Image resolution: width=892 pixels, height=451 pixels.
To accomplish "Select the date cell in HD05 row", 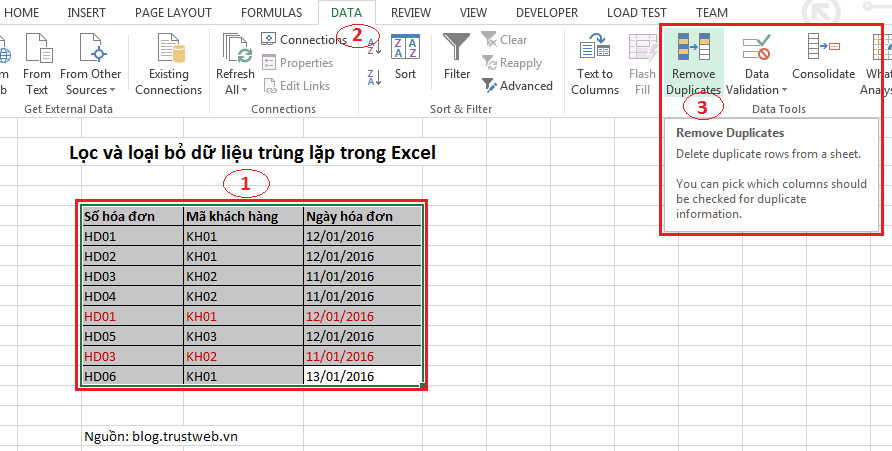I will click(x=363, y=336).
